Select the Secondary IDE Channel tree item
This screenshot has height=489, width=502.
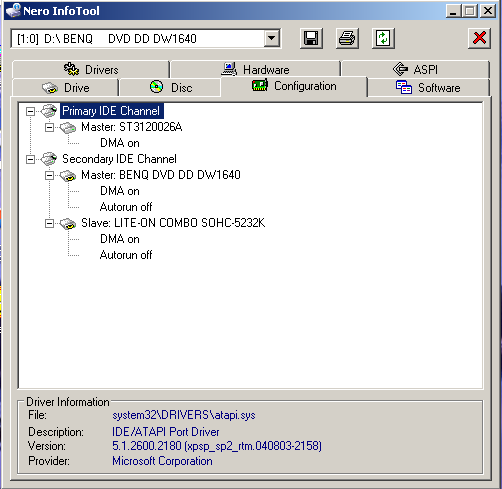(x=119, y=159)
